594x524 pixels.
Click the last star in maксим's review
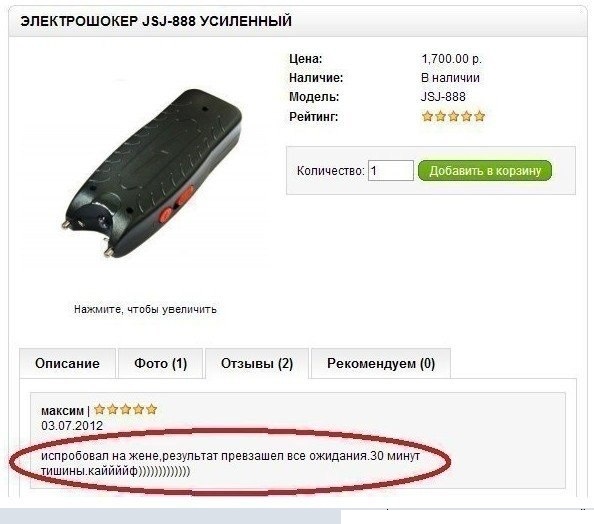pos(152,409)
